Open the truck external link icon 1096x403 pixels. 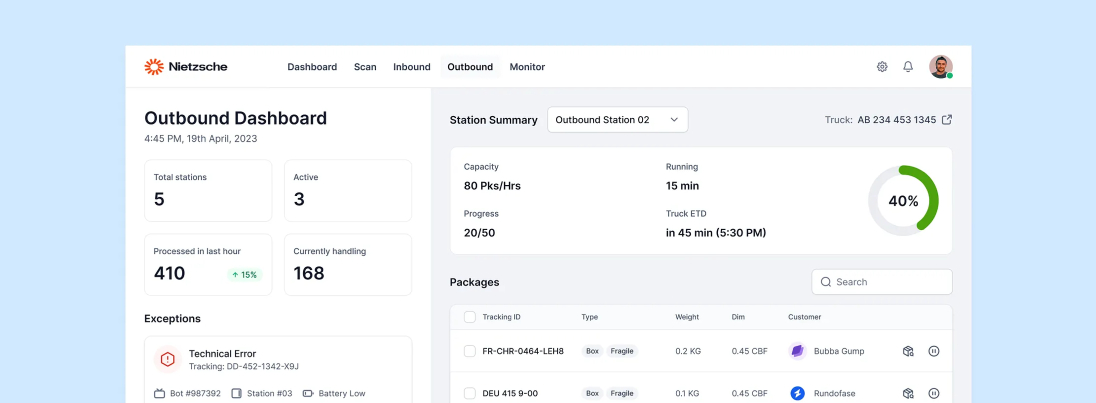(947, 120)
